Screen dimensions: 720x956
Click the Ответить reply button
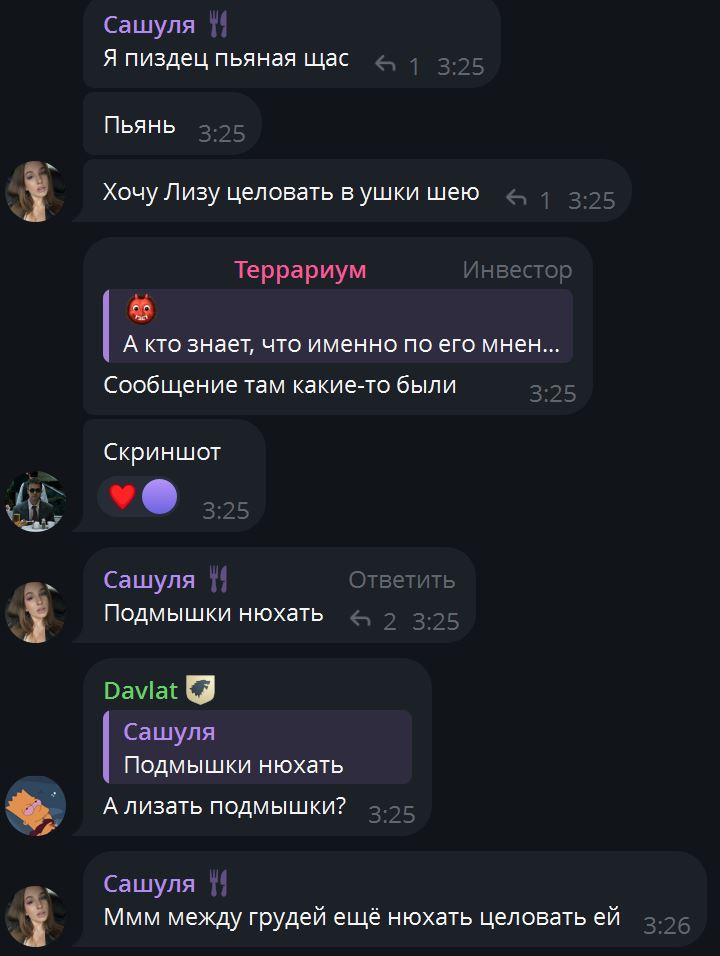click(402, 580)
